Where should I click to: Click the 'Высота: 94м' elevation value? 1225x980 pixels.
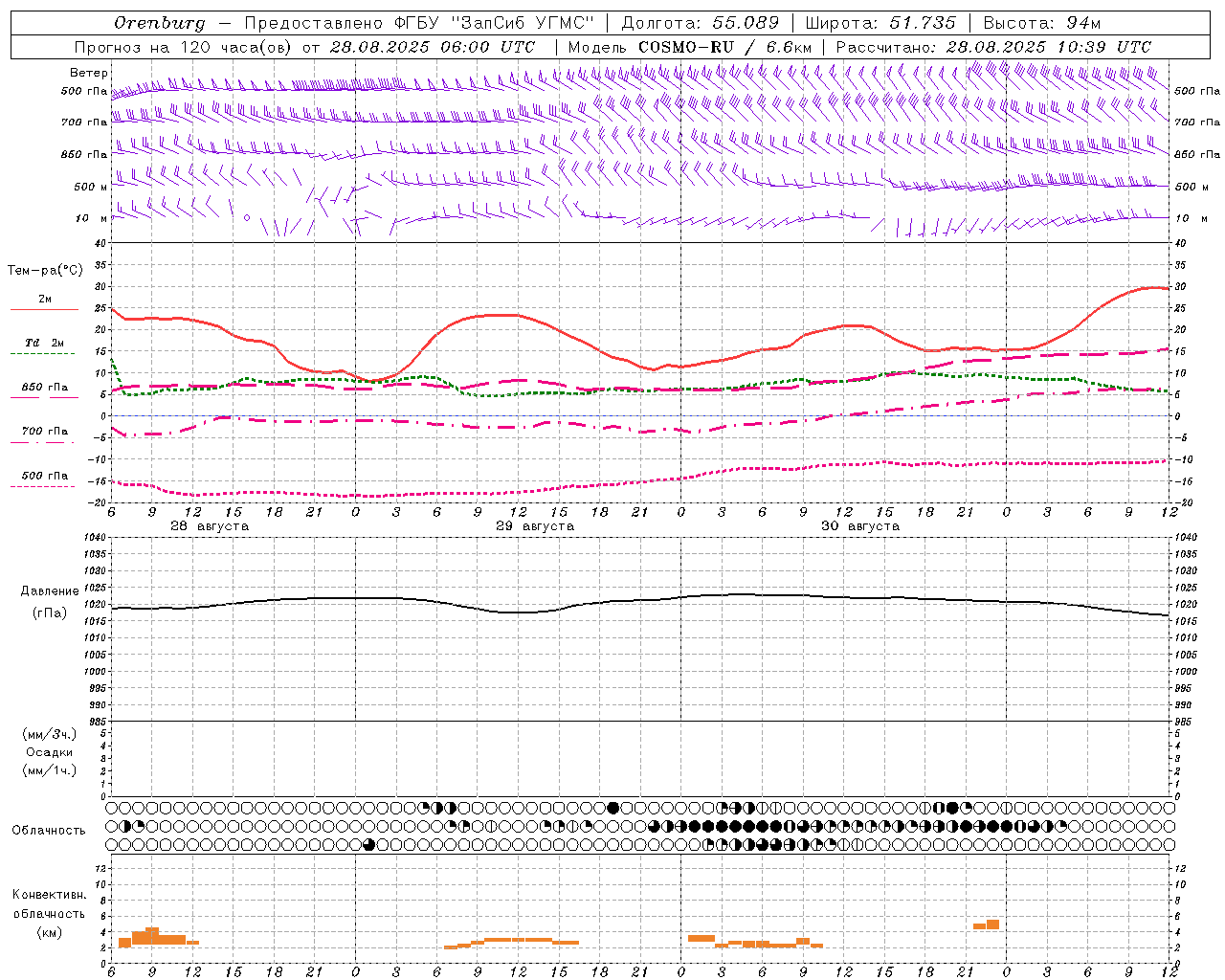point(1042,23)
